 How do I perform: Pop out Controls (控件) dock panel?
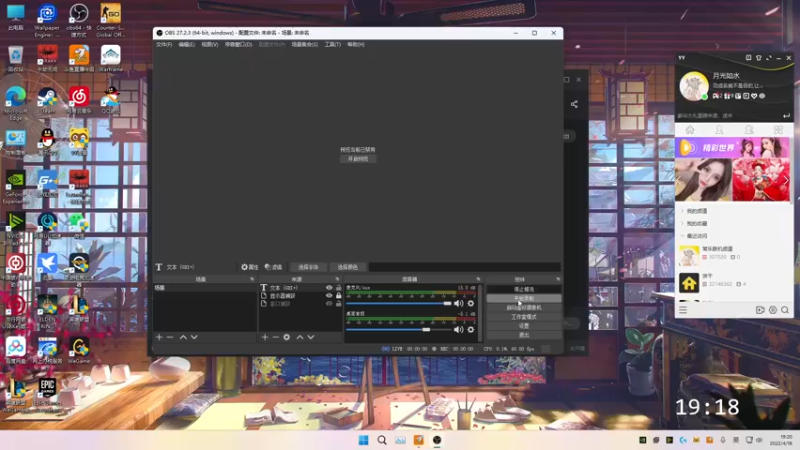click(558, 279)
